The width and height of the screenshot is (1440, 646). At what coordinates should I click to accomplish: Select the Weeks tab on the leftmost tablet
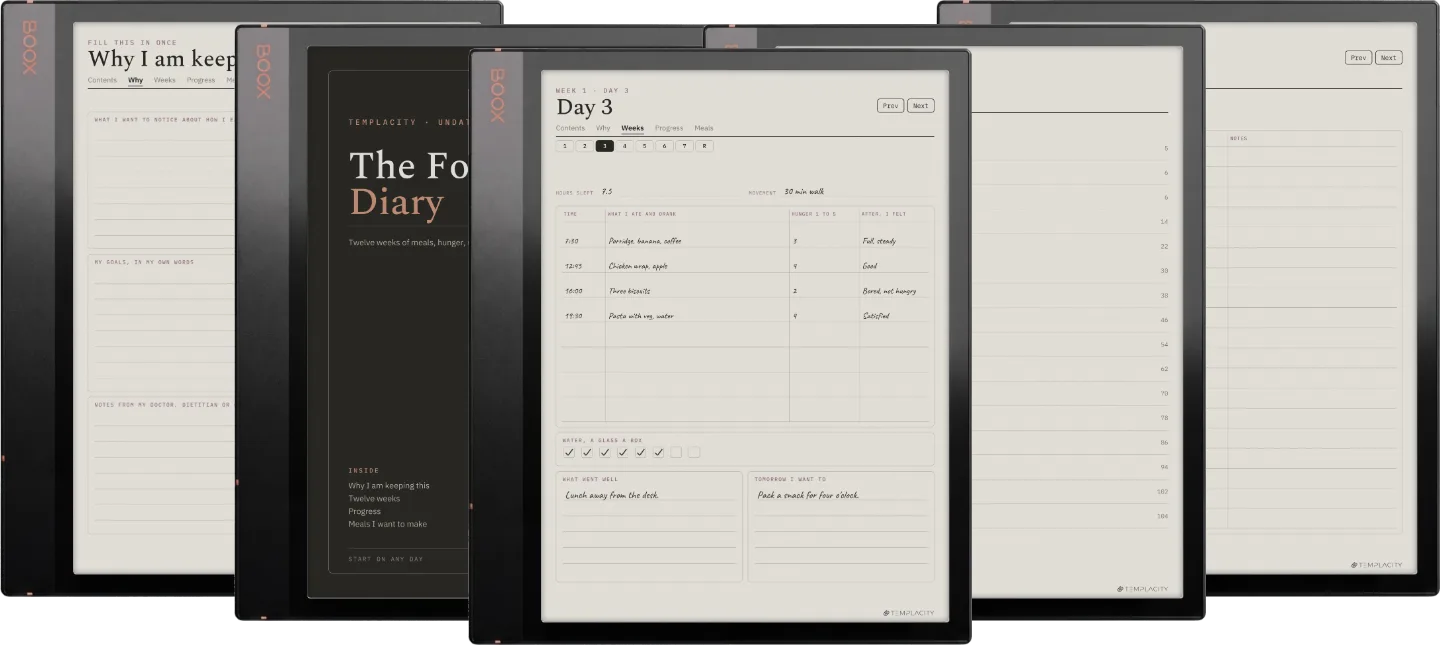pyautogui.click(x=164, y=80)
